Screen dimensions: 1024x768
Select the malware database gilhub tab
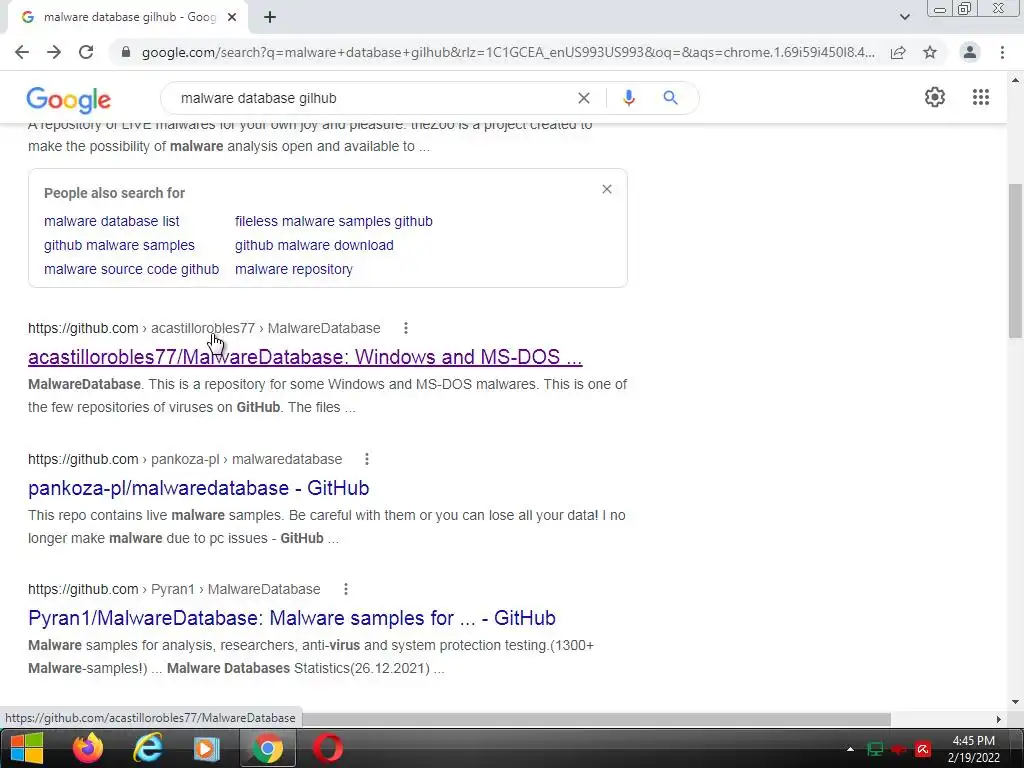pyautogui.click(x=128, y=17)
